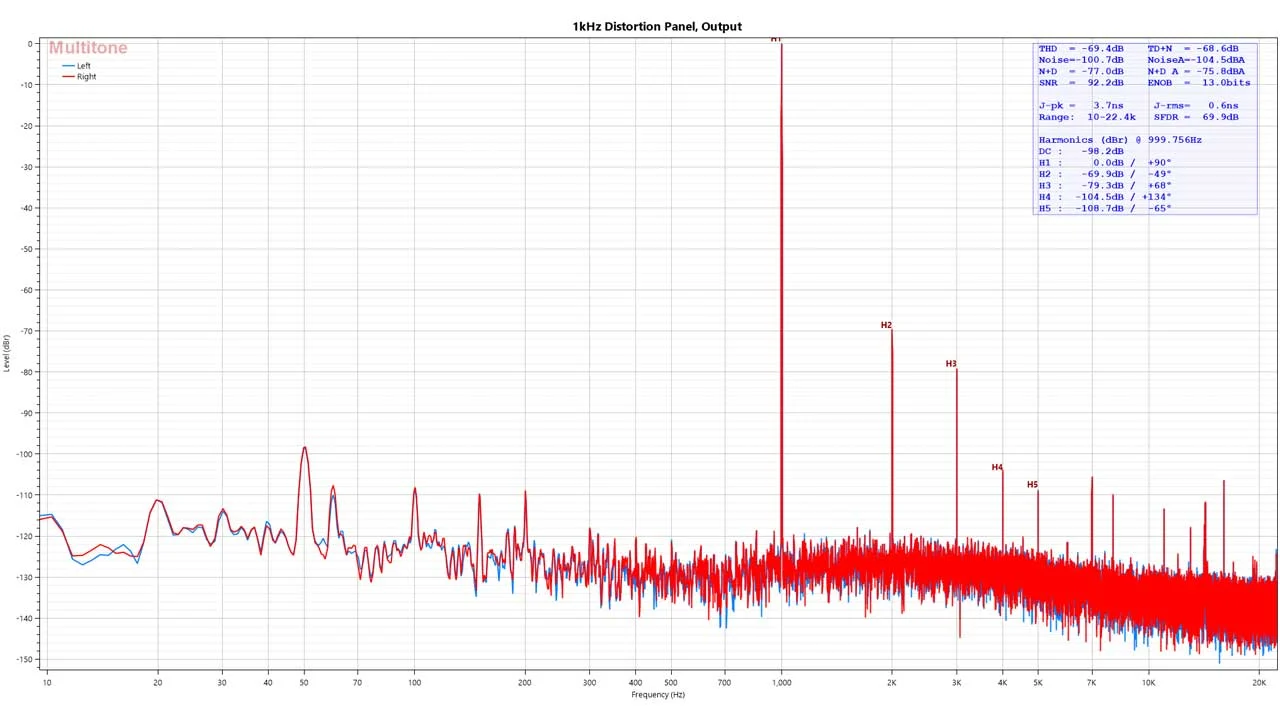This screenshot has height=721, width=1280.
Task: Click the H4 harmonic marker label on the plot
Action: 997,467
